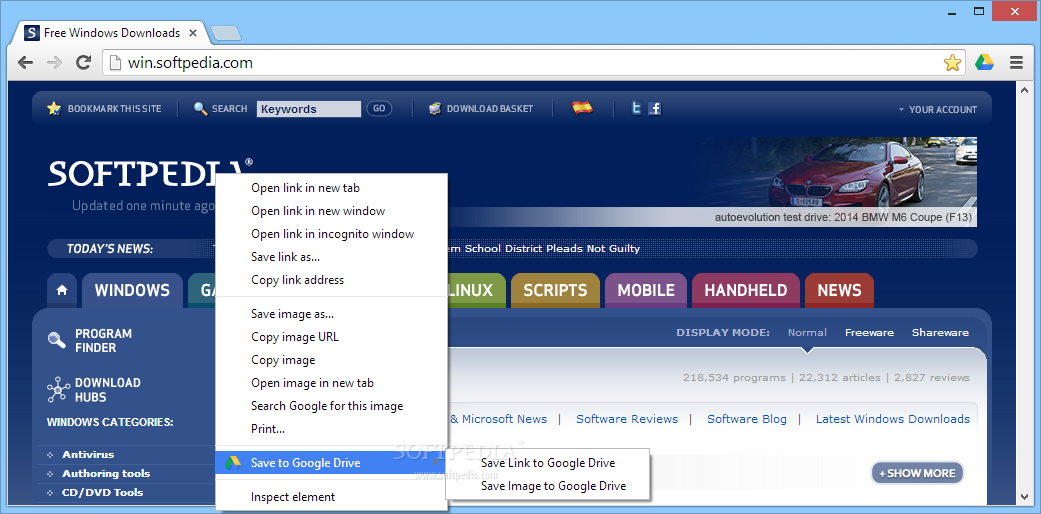Click the DOWNLOAD BASKET label
Image resolution: width=1041 pixels, height=514 pixels.
[489, 109]
